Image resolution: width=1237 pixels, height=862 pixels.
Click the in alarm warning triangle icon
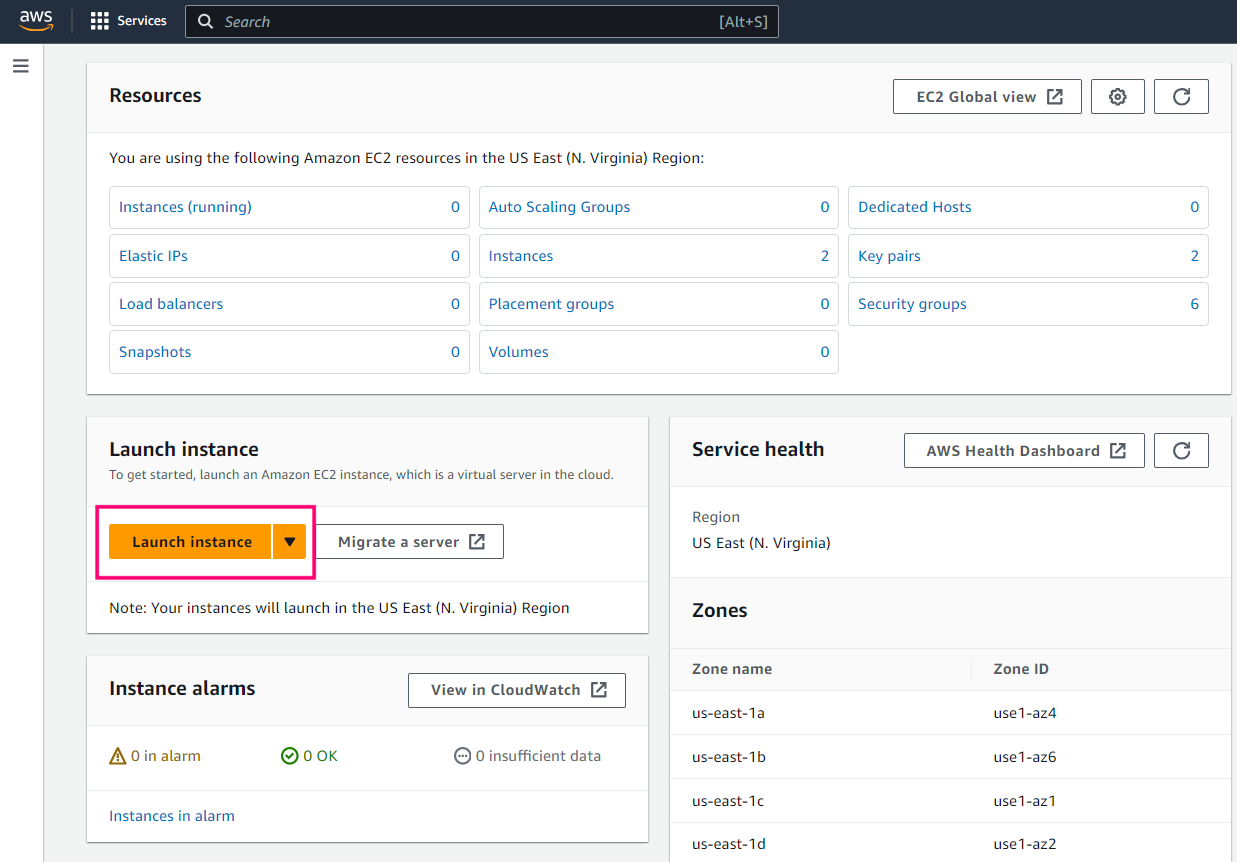[118, 756]
